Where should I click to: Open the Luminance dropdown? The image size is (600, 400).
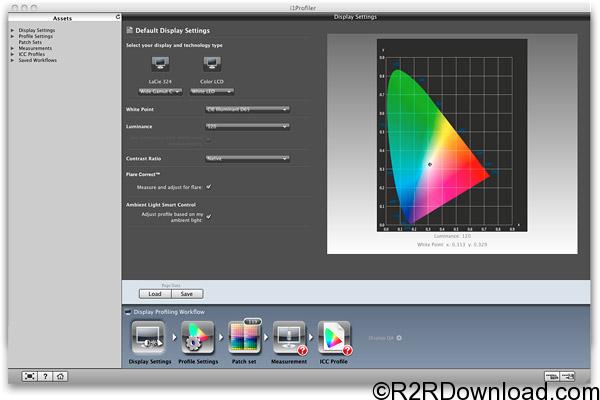tap(247, 126)
